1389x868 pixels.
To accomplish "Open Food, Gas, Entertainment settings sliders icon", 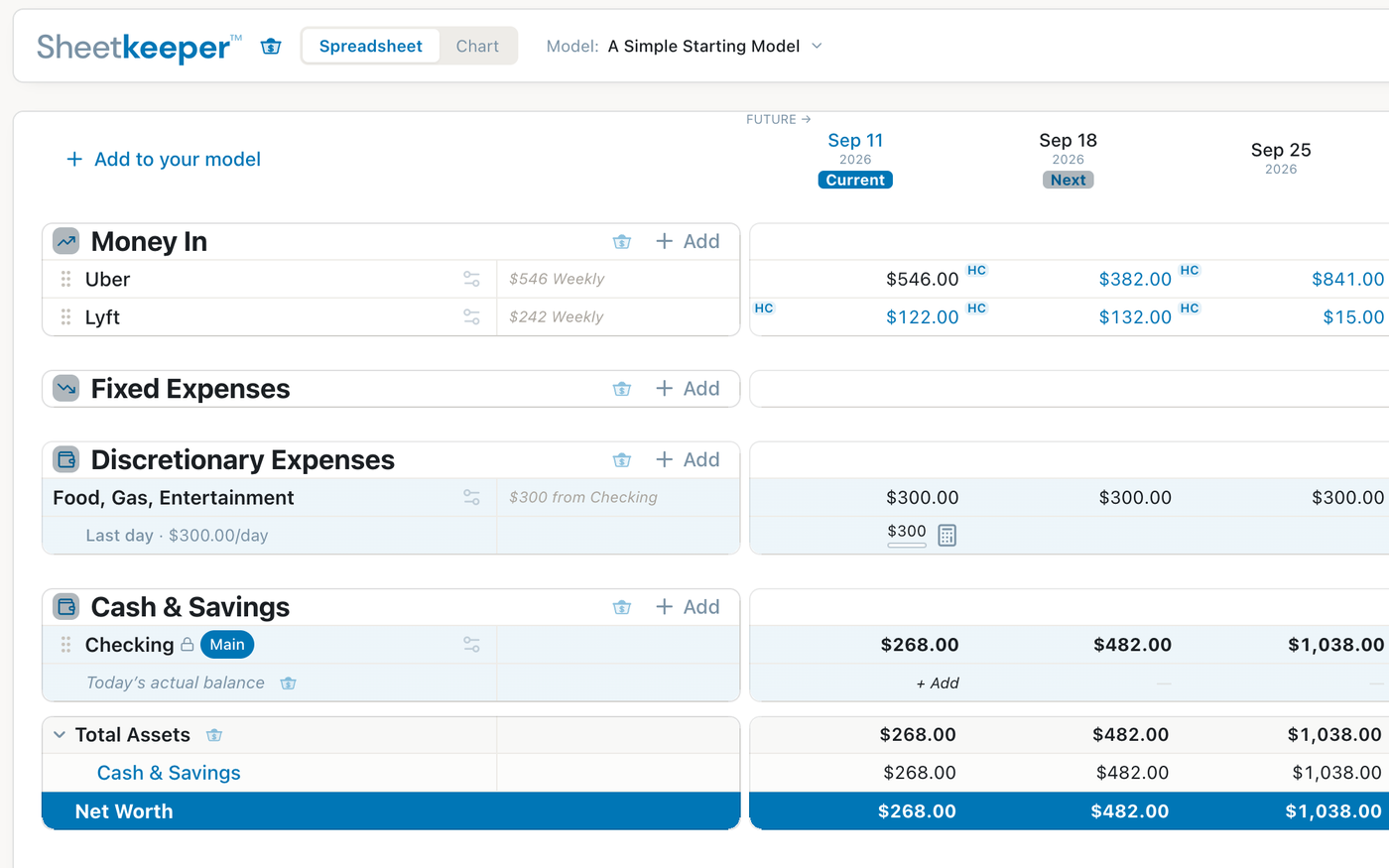I will (x=471, y=498).
